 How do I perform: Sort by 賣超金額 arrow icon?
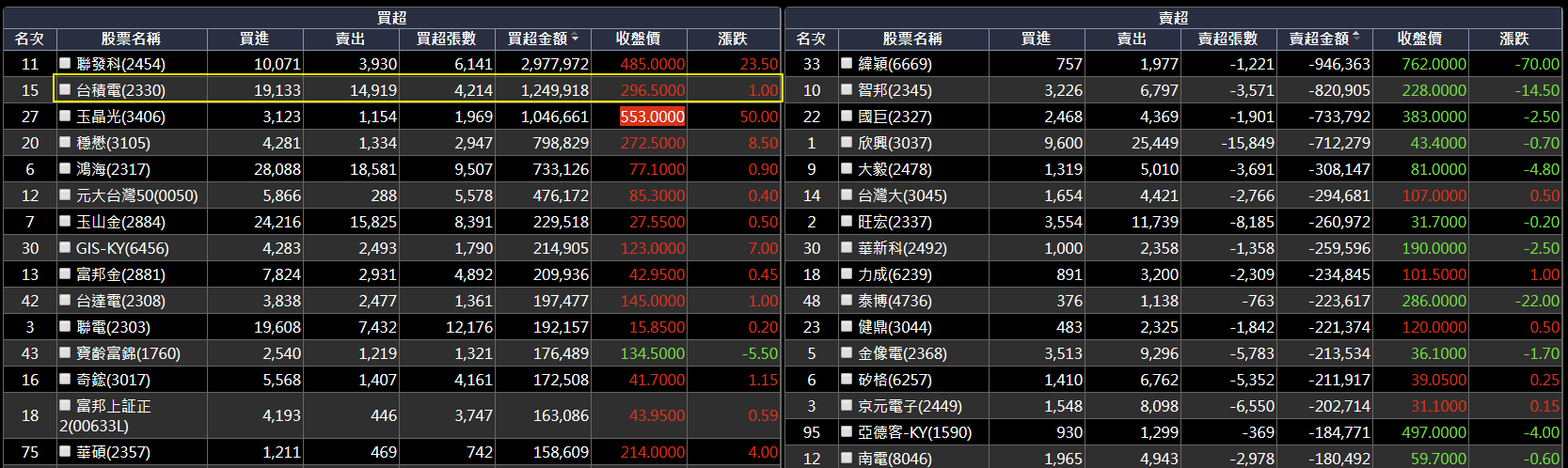pos(1356,38)
